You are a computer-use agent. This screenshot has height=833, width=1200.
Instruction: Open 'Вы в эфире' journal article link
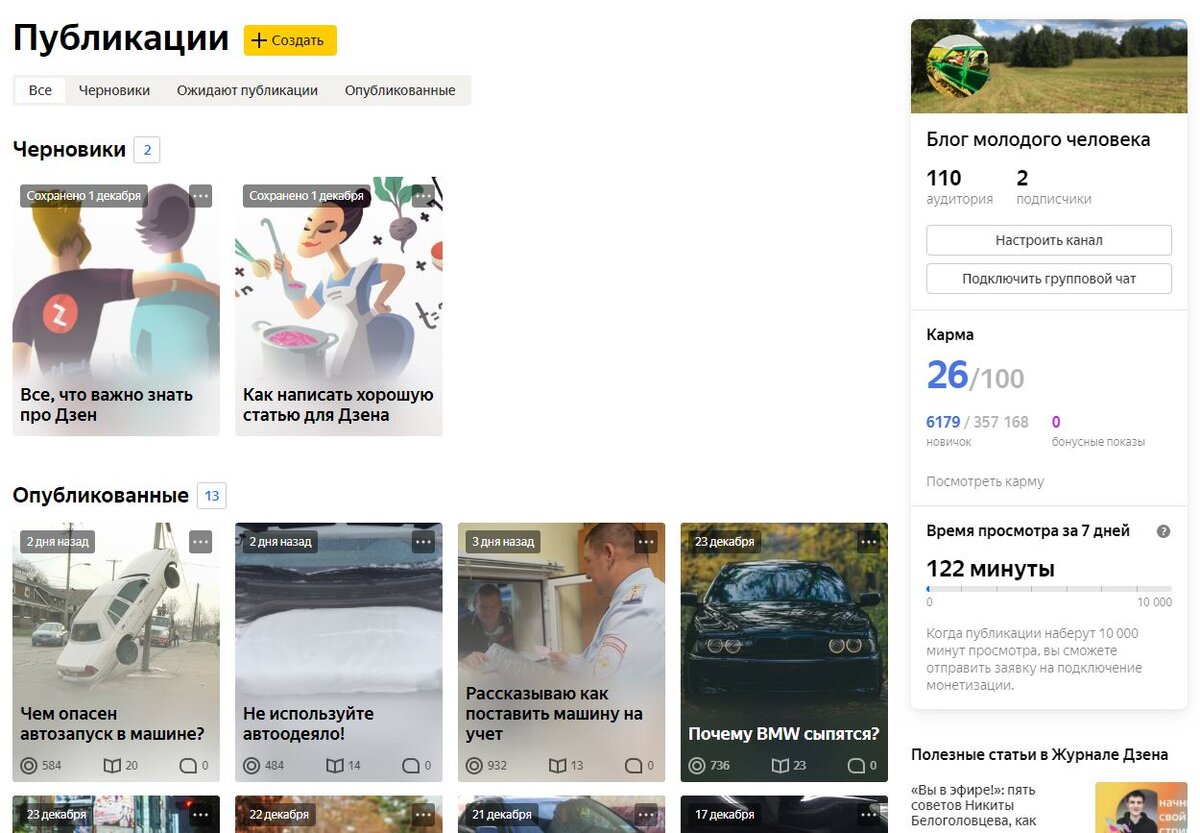[975, 806]
